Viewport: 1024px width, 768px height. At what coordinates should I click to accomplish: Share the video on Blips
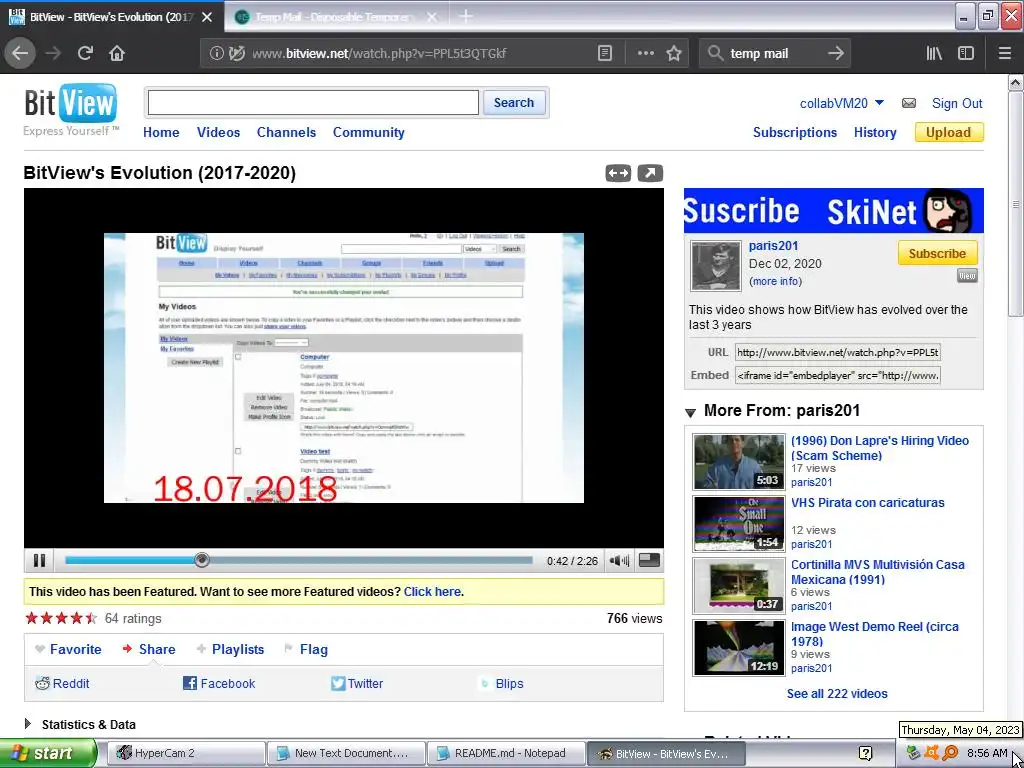[502, 684]
